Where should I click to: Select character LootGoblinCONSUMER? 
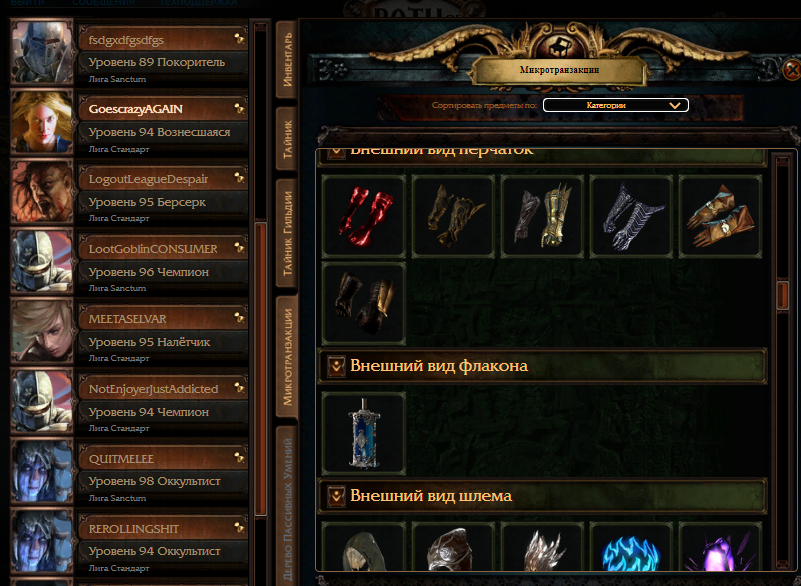coord(130,262)
